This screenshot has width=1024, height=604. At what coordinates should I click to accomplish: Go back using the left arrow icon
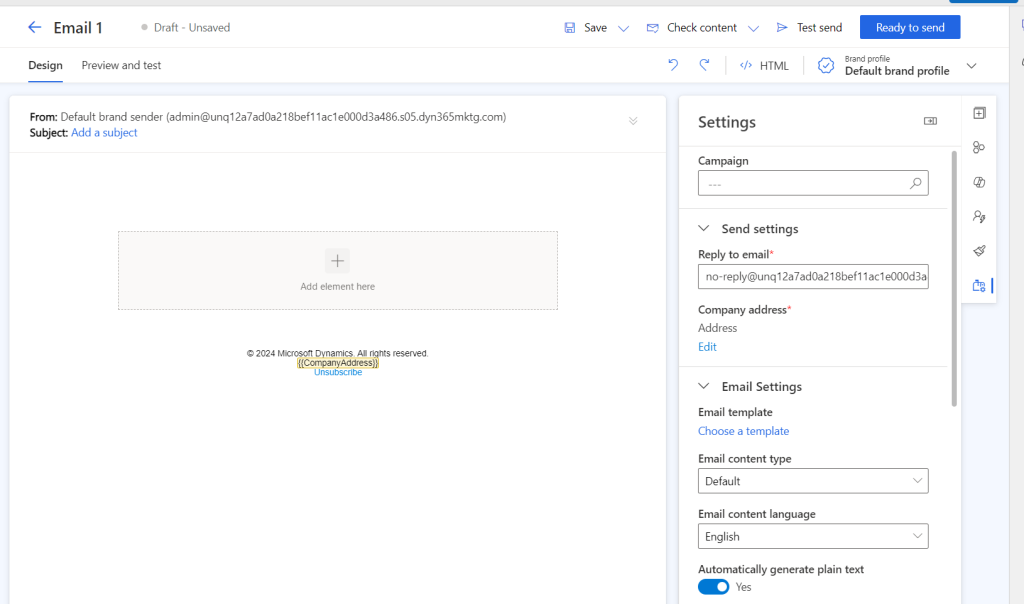click(35, 27)
